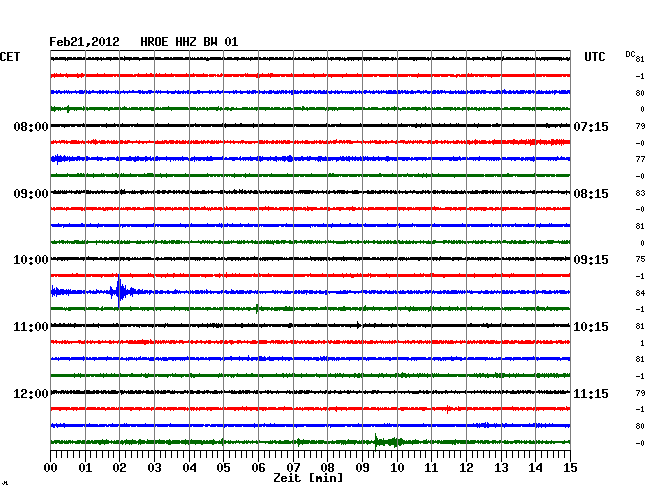Click the 07:15 UTC time label
Image resolution: width=650 pixels, height=494 pixels.
pos(591,127)
